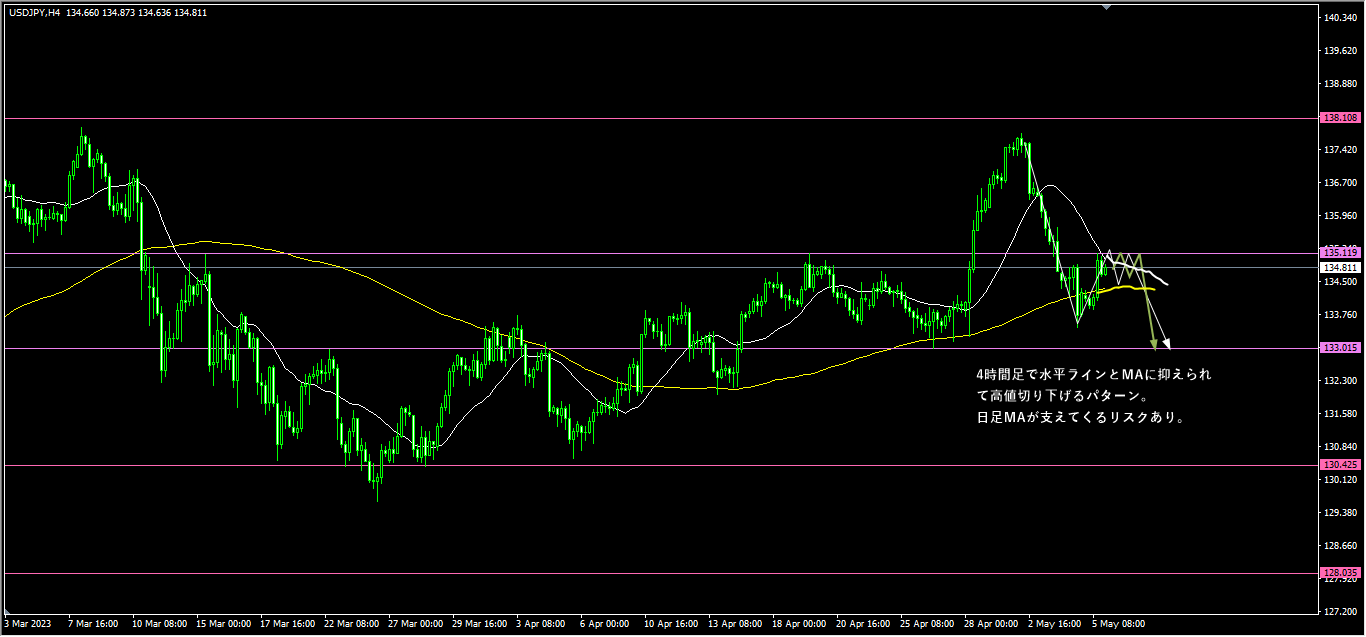Select the gray horizontal line at 128.035
1366x637 pixels.
tap(600, 573)
